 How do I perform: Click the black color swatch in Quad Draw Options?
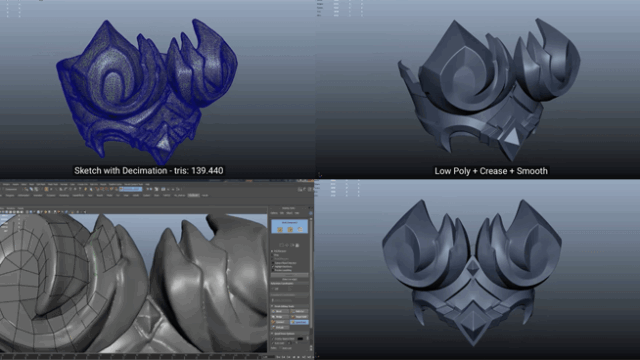(300, 339)
